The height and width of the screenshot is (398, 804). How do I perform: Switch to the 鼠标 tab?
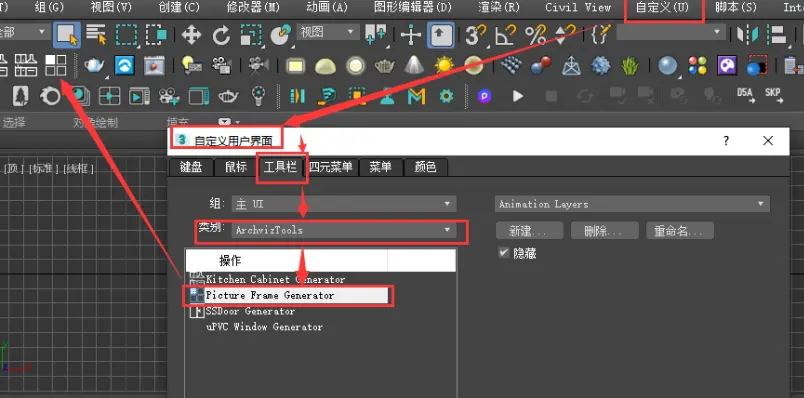[x=236, y=167]
